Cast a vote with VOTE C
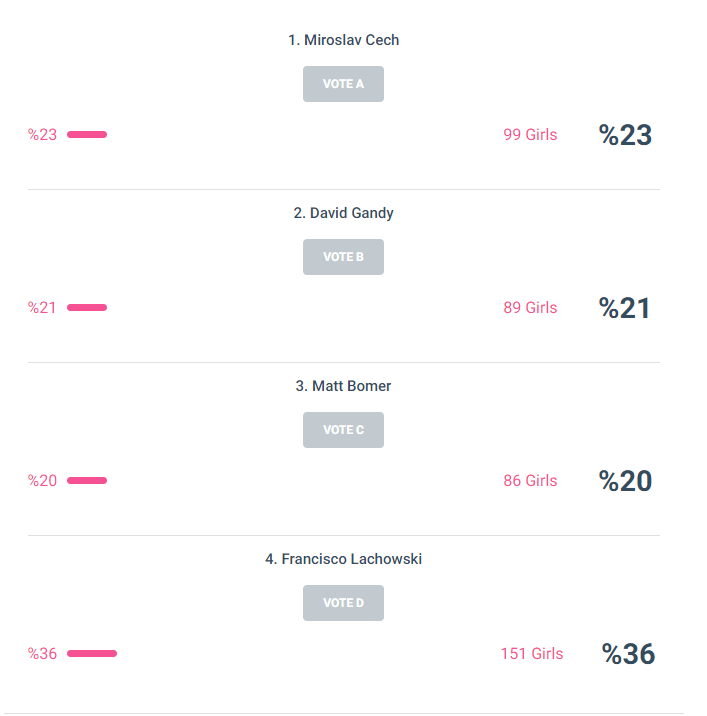Image resolution: width=707 pixels, height=716 pixels. click(x=343, y=430)
